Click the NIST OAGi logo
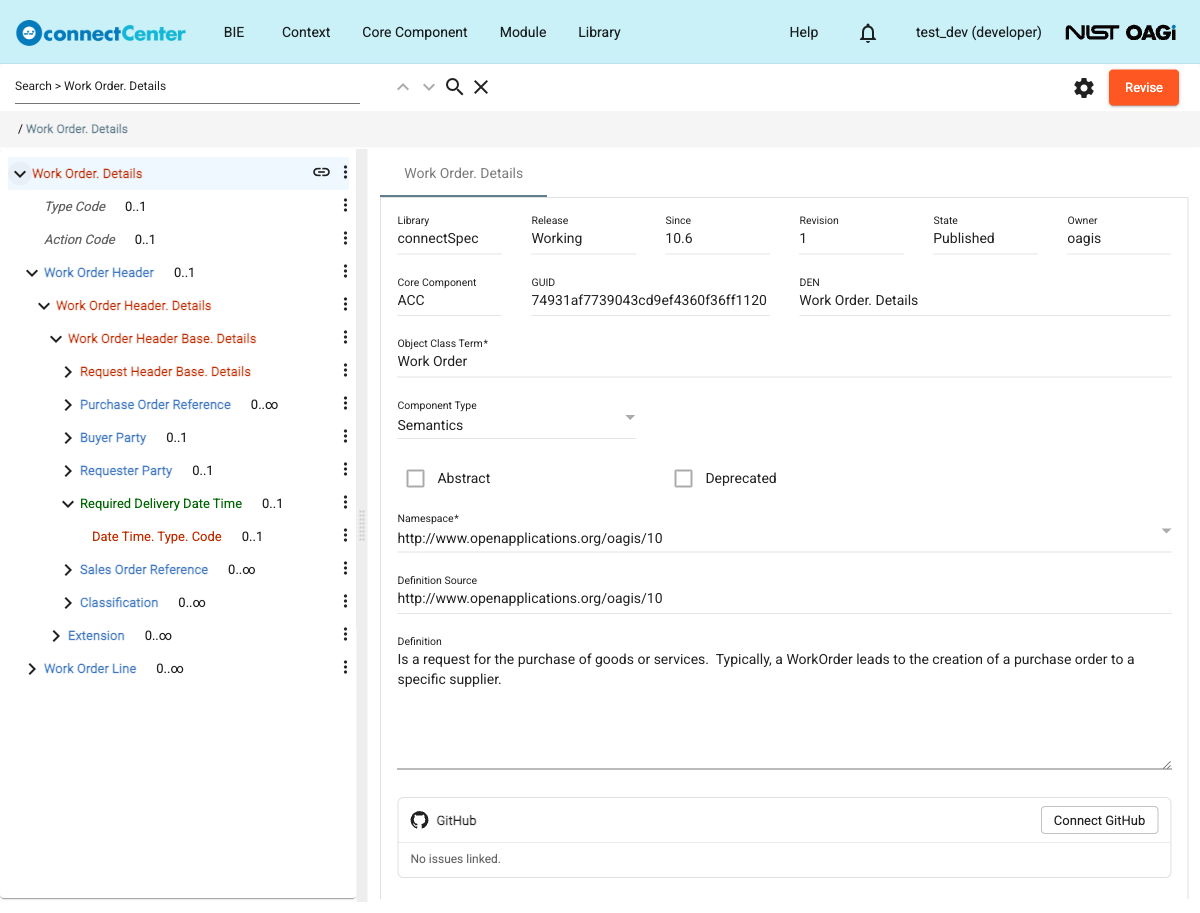 tap(1120, 32)
